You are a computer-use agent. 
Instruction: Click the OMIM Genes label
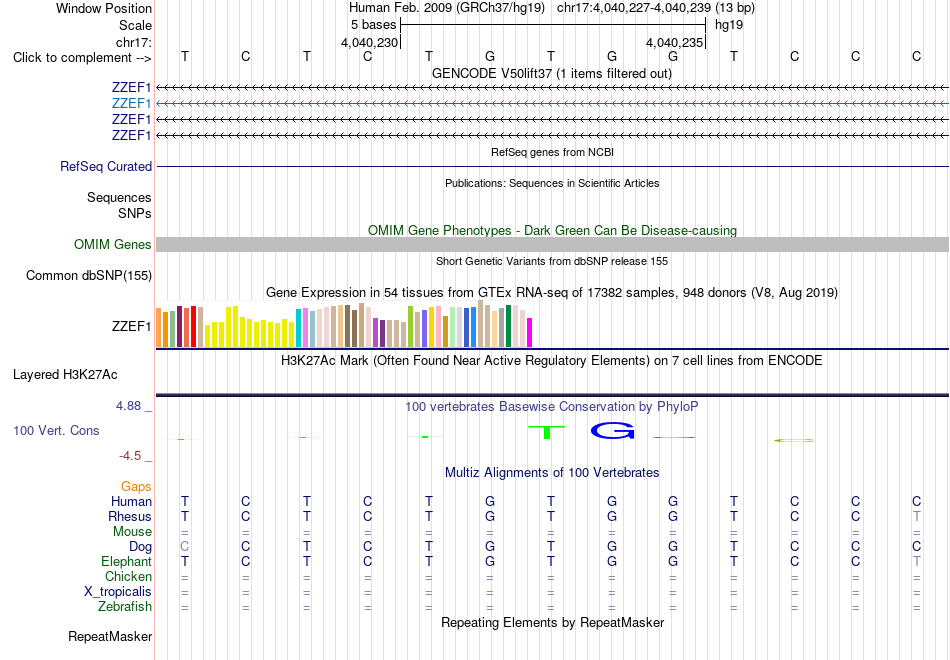[113, 244]
